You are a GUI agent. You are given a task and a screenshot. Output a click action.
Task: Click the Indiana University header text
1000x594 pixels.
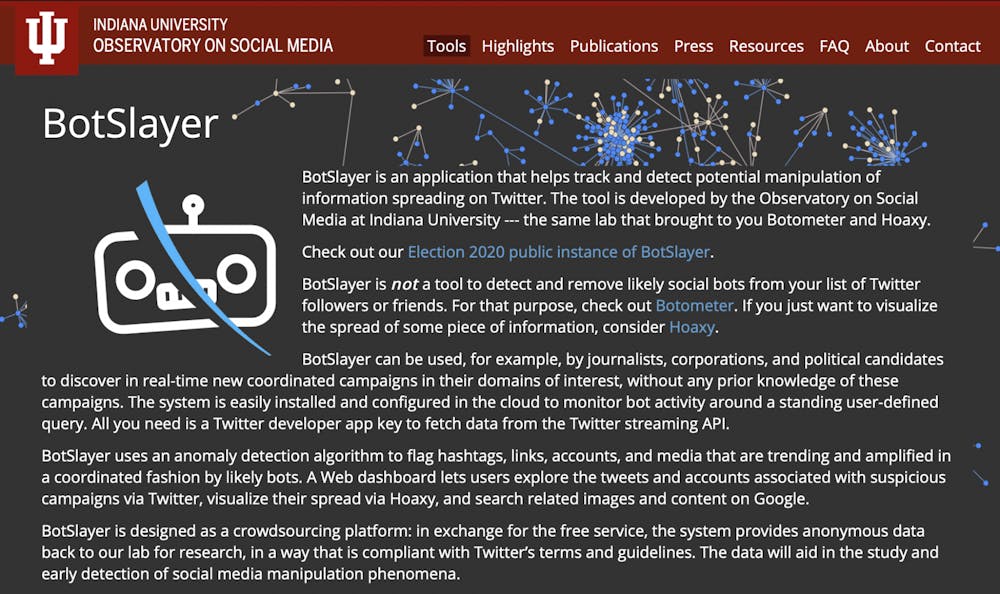160,24
